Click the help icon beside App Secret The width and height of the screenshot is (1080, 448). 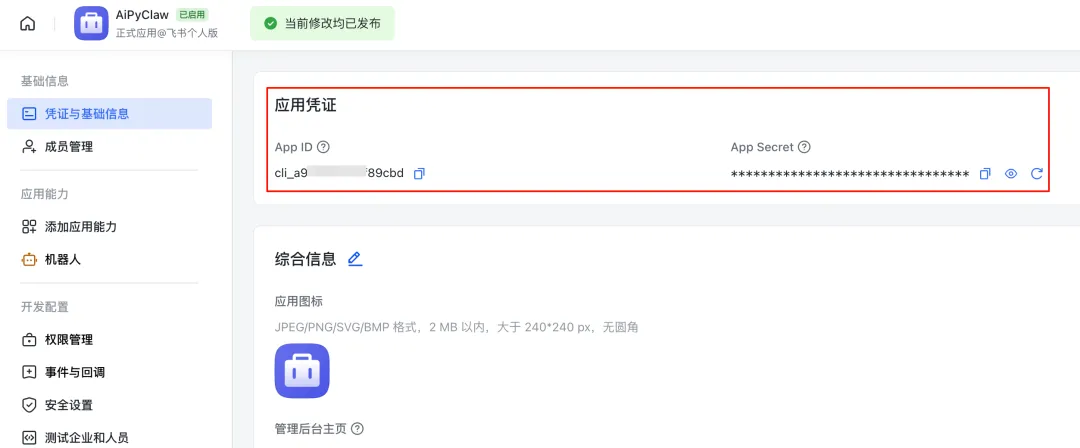tap(804, 147)
